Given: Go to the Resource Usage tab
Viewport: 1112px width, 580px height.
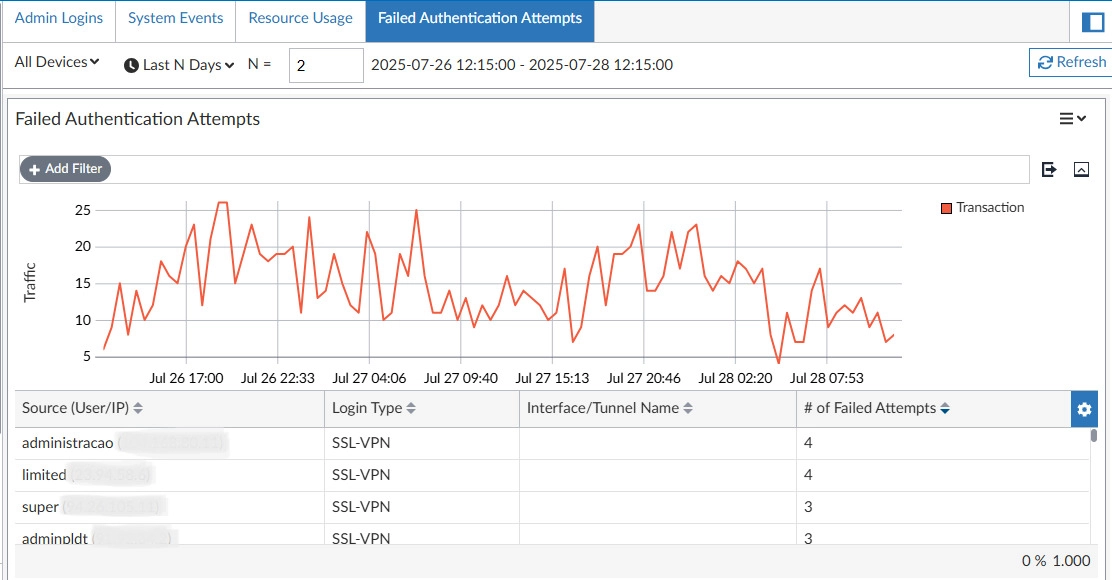Looking at the screenshot, I should click(300, 19).
